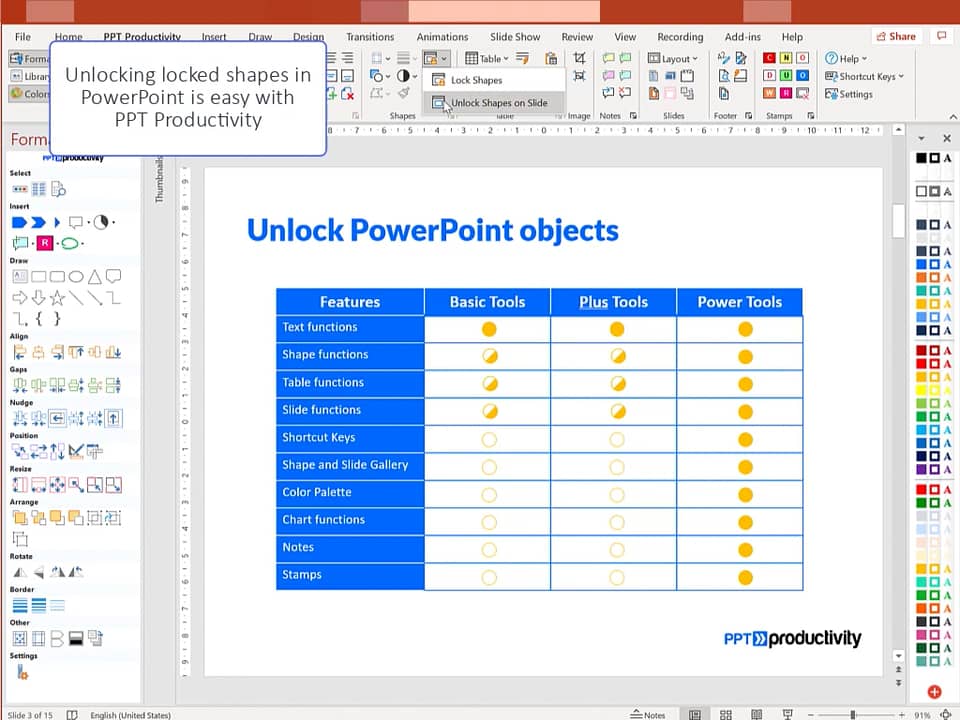This screenshot has height=720, width=960.
Task: Click the red add color button in the palette
Action: tap(934, 692)
